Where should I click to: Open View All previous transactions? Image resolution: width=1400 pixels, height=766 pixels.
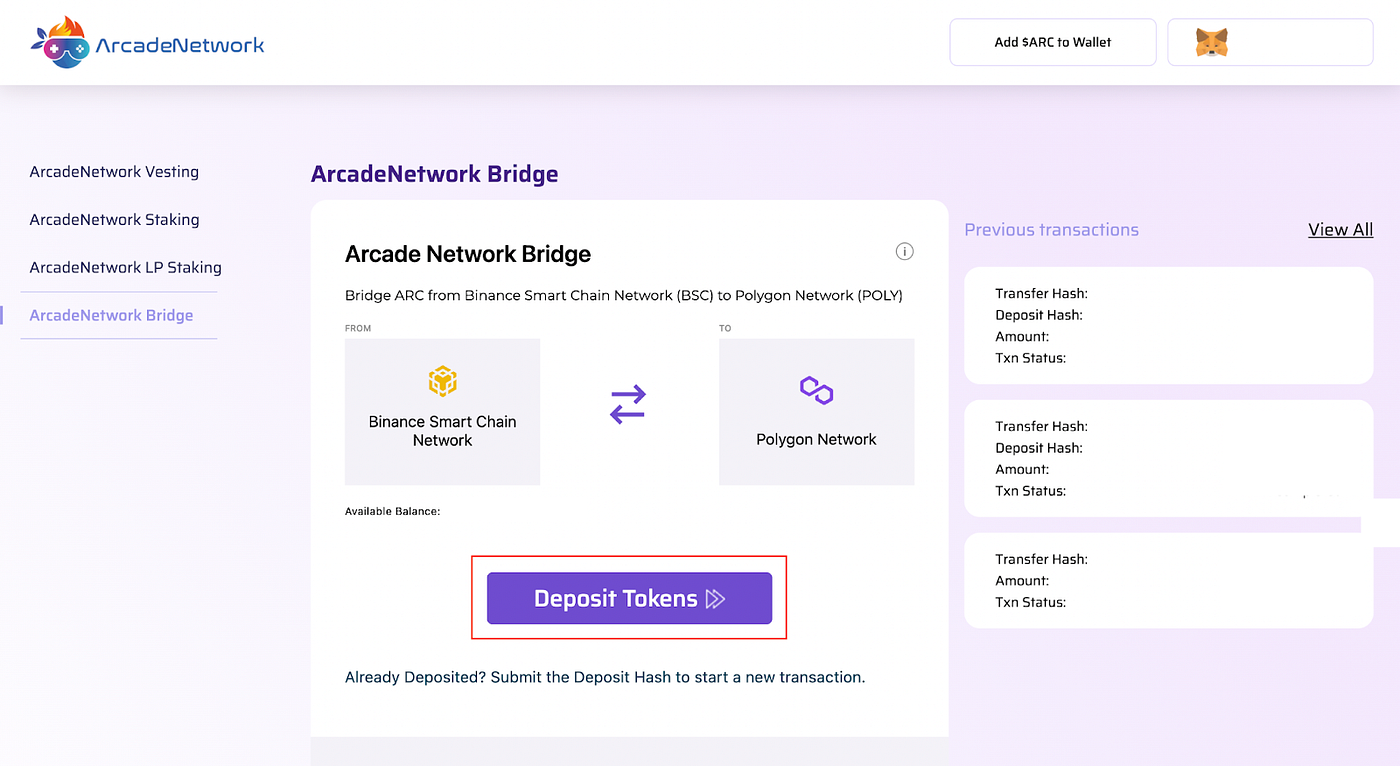point(1340,230)
